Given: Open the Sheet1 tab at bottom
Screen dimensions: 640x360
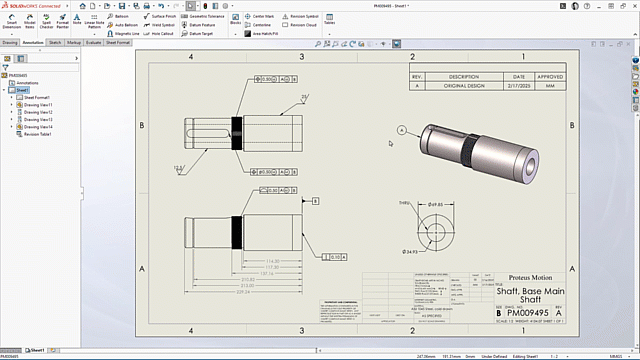Looking at the screenshot, I should (35, 350).
